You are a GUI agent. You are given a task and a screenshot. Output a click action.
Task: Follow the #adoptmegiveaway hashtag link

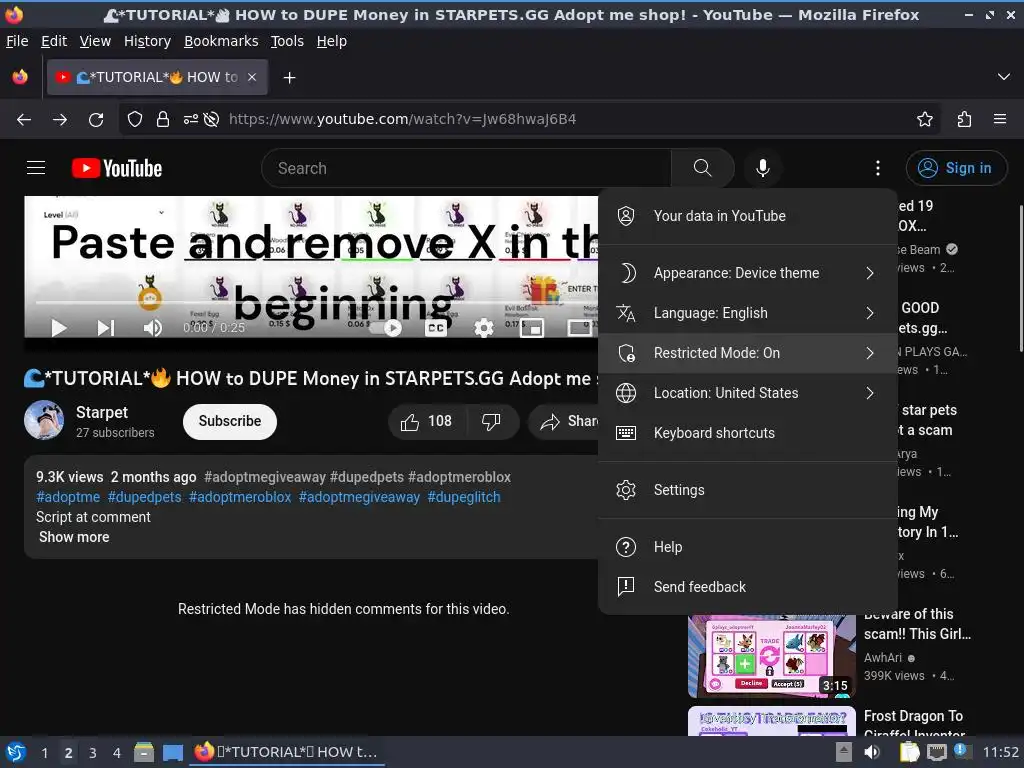click(x=359, y=497)
